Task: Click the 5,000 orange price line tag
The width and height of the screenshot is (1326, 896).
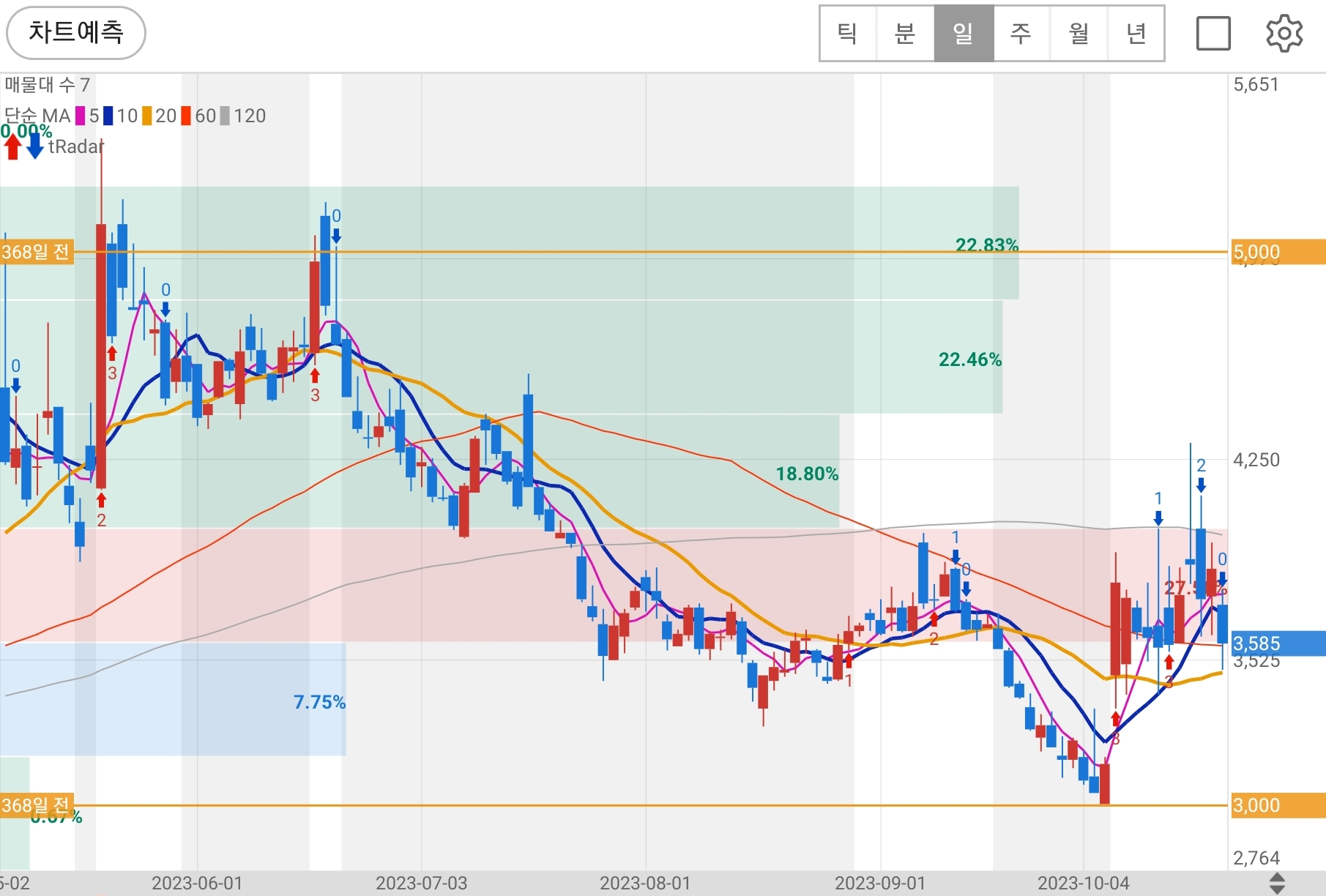Action: 1278,253
